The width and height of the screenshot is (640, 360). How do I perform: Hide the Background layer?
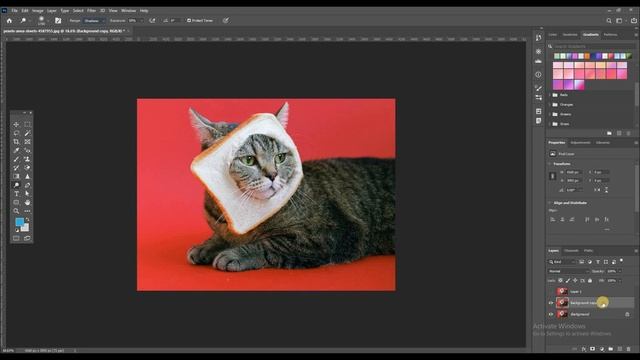click(551, 314)
